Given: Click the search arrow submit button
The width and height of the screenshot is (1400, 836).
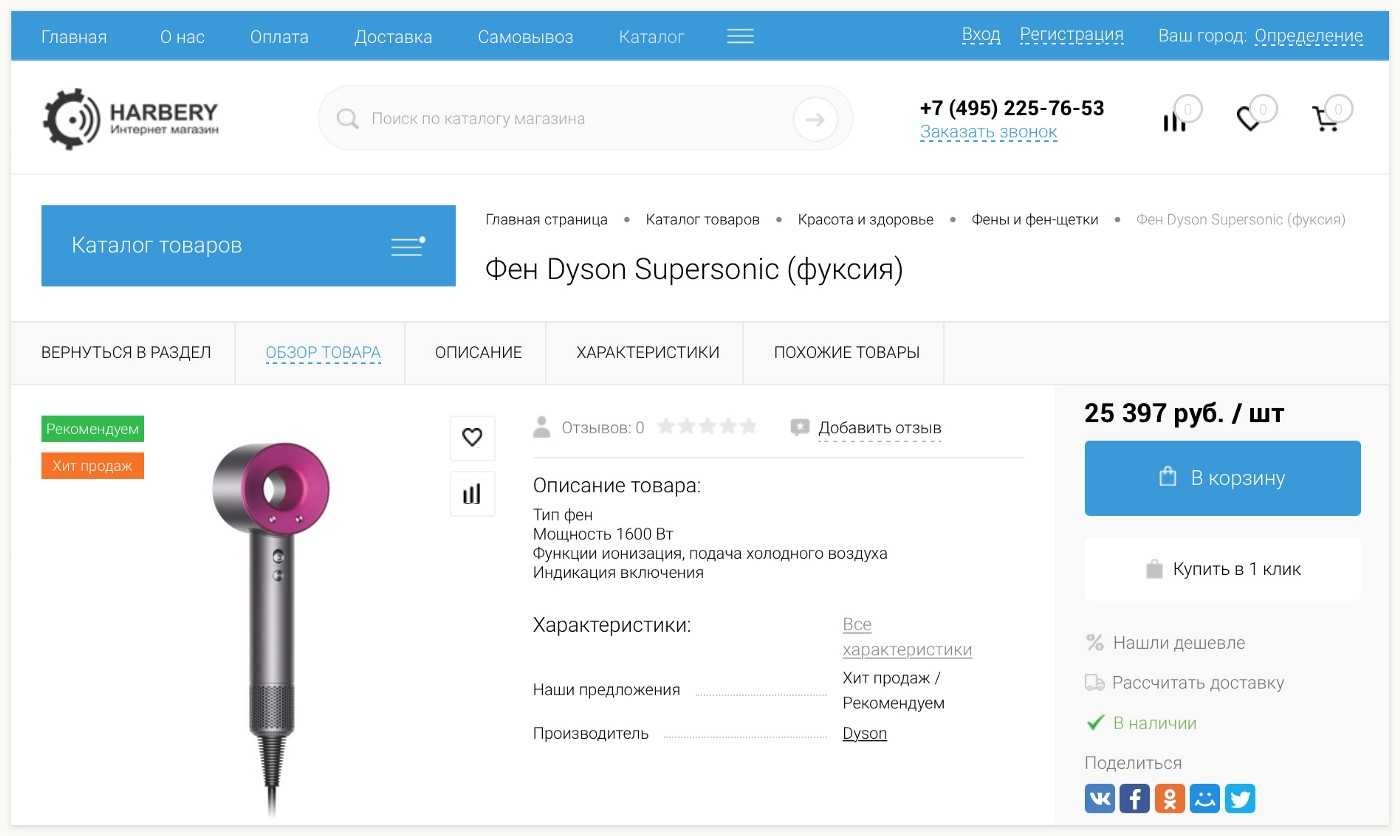Looking at the screenshot, I should pyautogui.click(x=815, y=119).
